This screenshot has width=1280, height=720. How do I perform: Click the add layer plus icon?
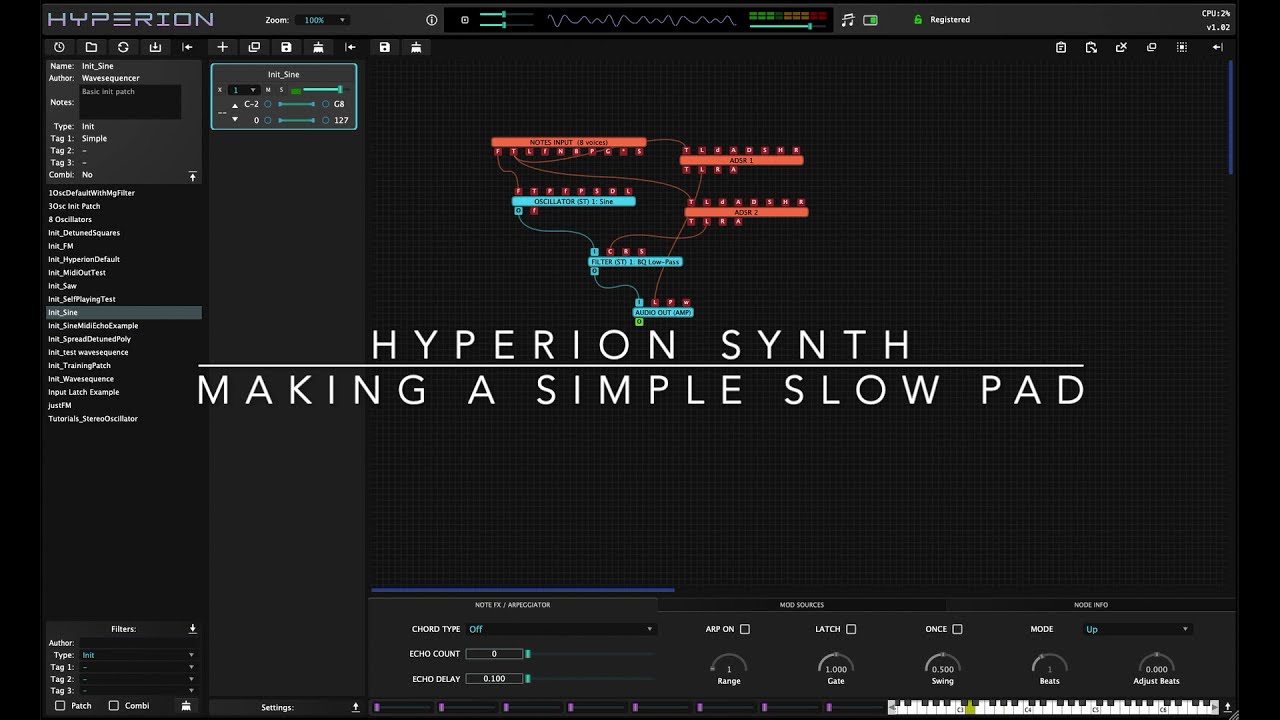click(x=222, y=47)
